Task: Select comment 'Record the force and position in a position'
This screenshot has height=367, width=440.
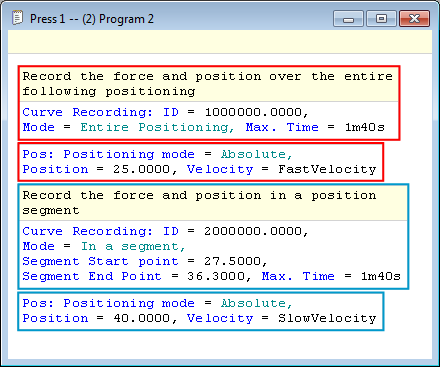Action: (x=199, y=195)
